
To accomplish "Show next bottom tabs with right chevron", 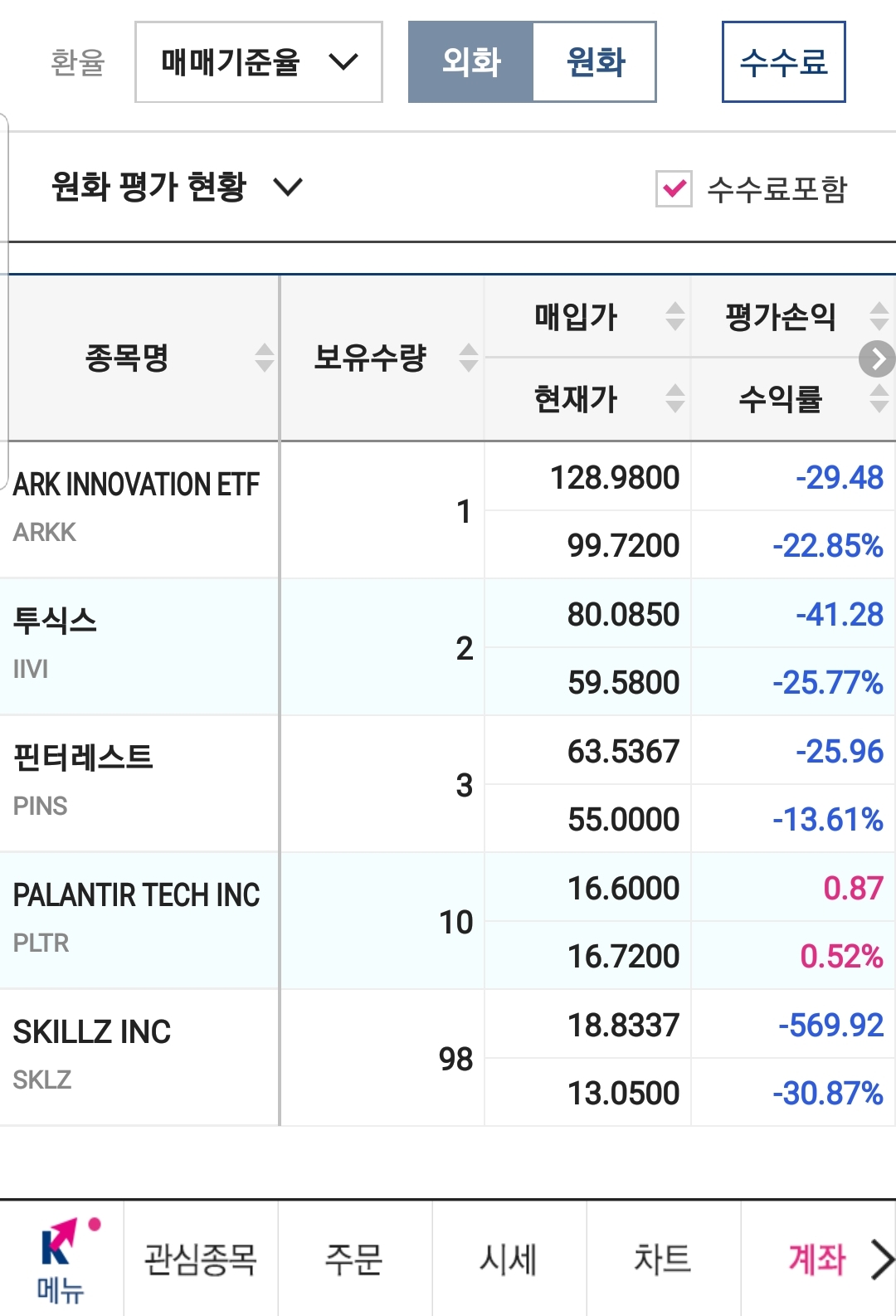I will click(883, 1260).
